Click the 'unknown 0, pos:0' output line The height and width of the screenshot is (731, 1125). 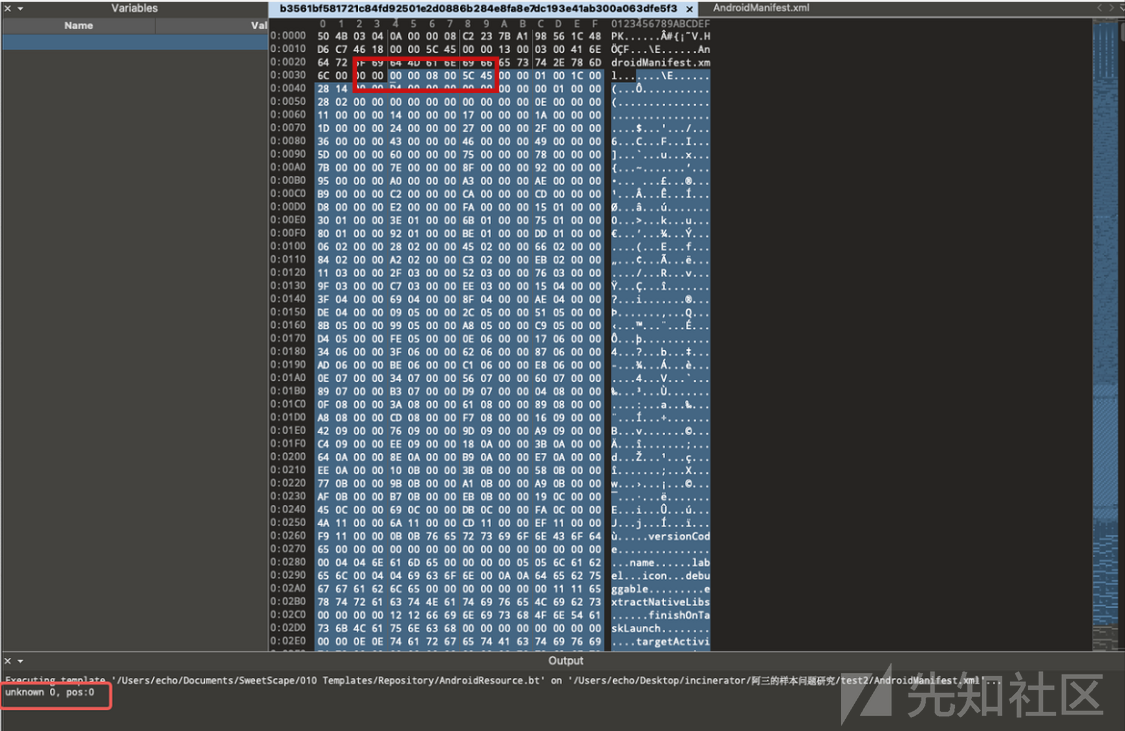click(x=50, y=693)
